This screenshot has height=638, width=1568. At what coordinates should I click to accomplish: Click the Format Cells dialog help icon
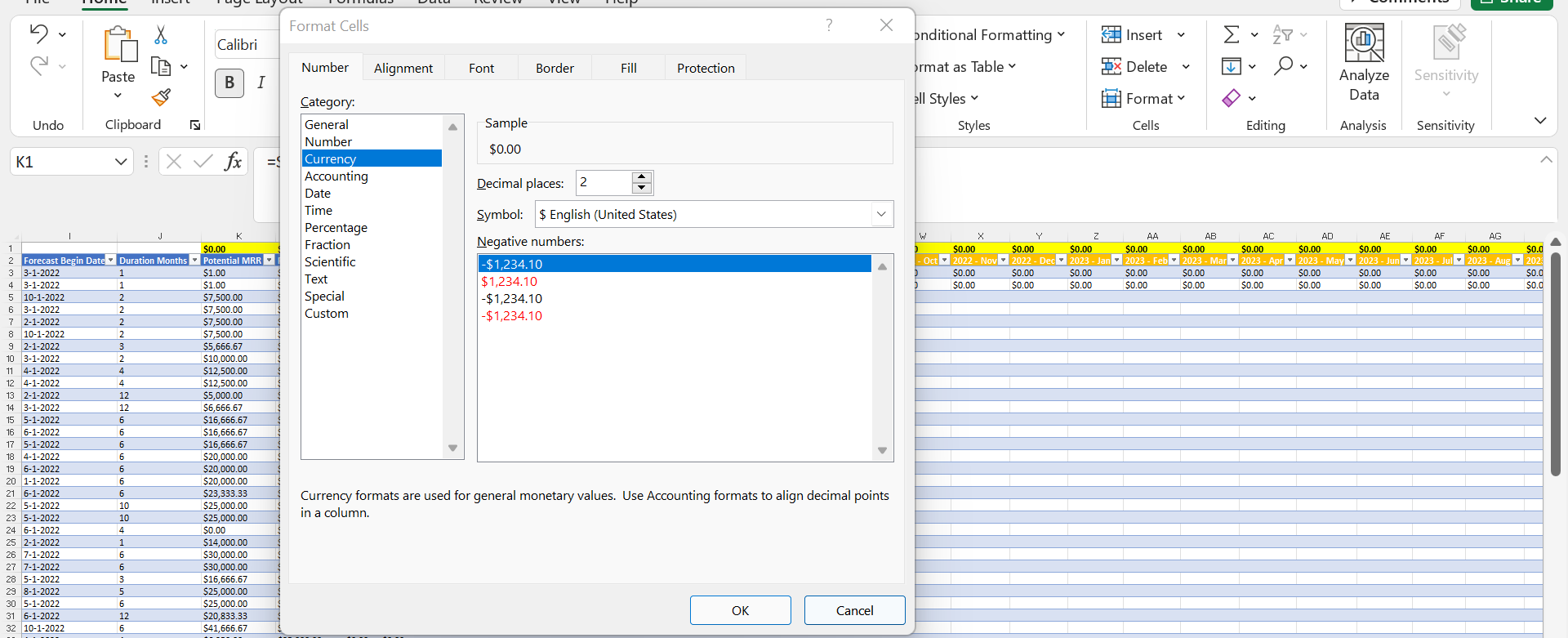coord(829,25)
